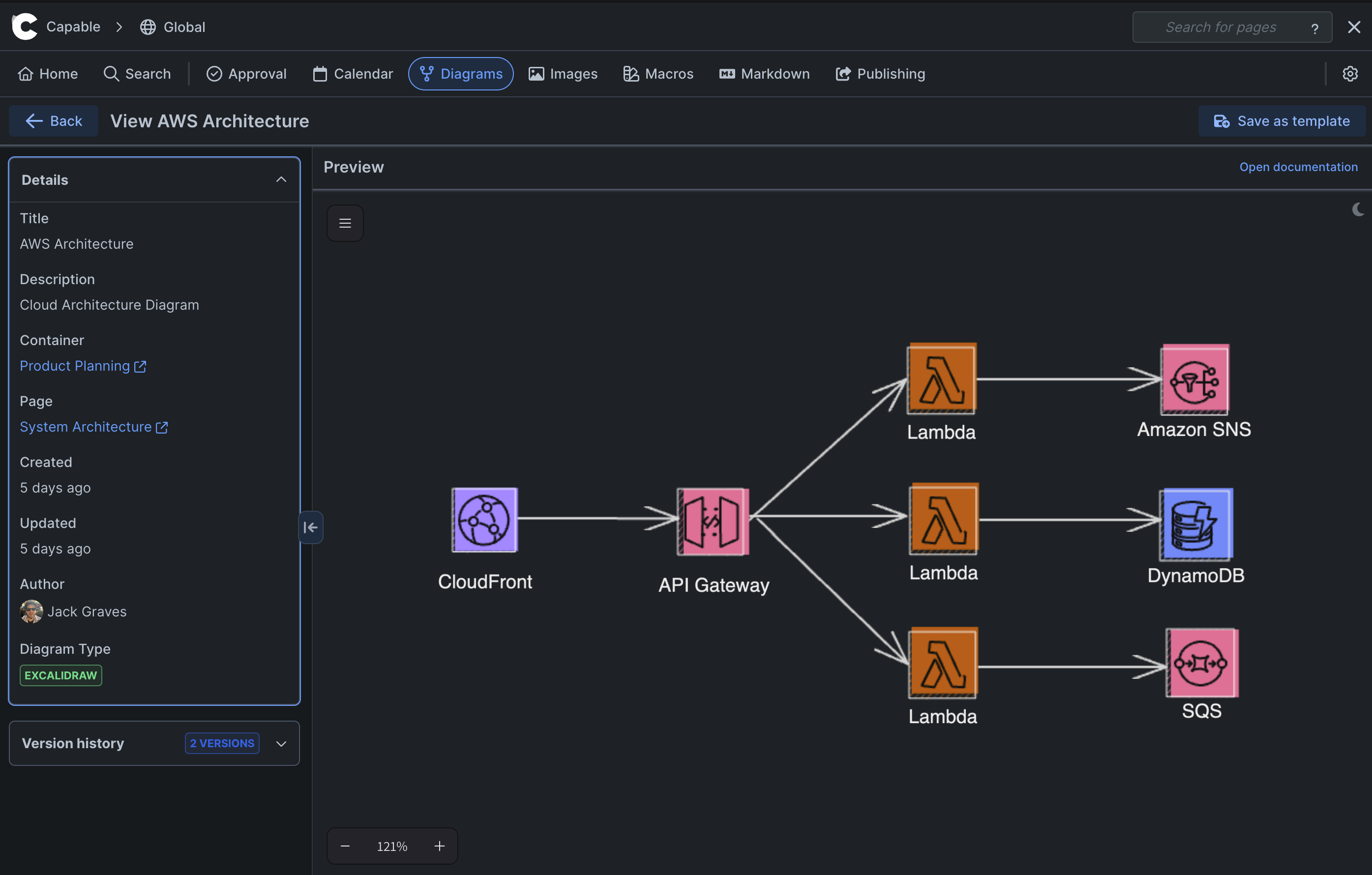Click the Amazon SNS icon in diagram
1372x875 pixels.
click(1195, 379)
